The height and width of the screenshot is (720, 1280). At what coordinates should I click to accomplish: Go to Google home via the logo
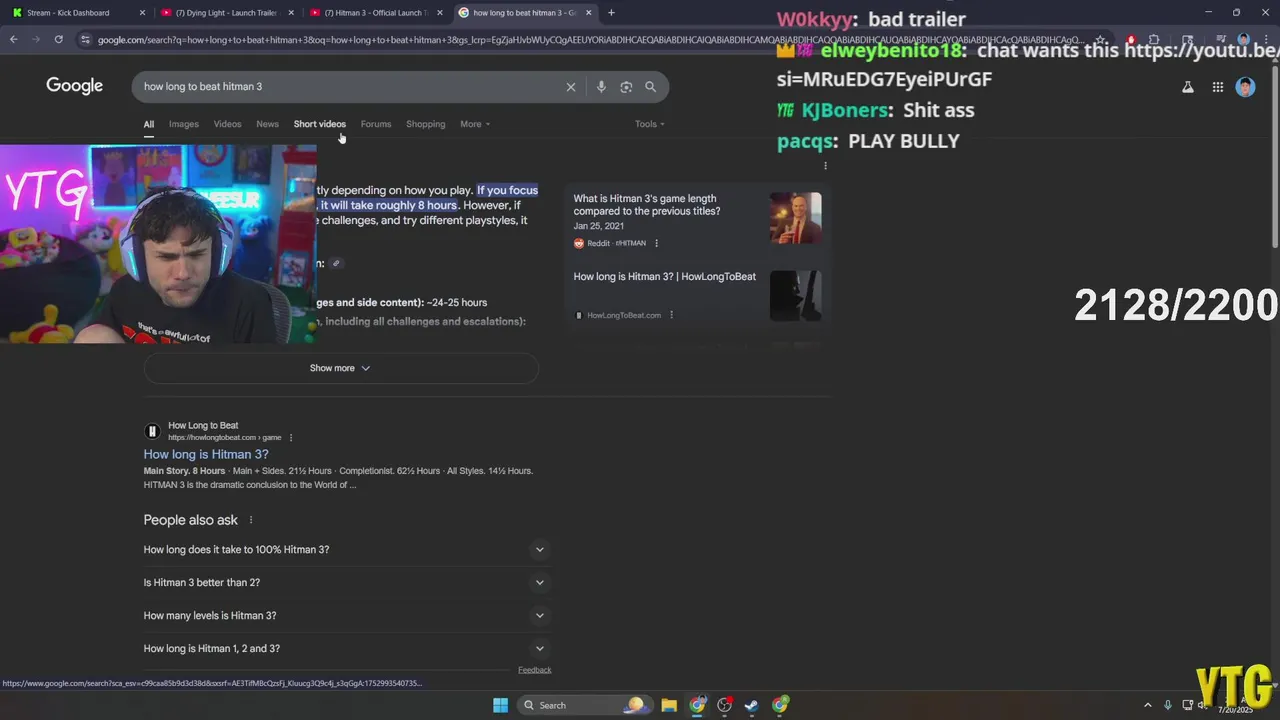coord(75,86)
